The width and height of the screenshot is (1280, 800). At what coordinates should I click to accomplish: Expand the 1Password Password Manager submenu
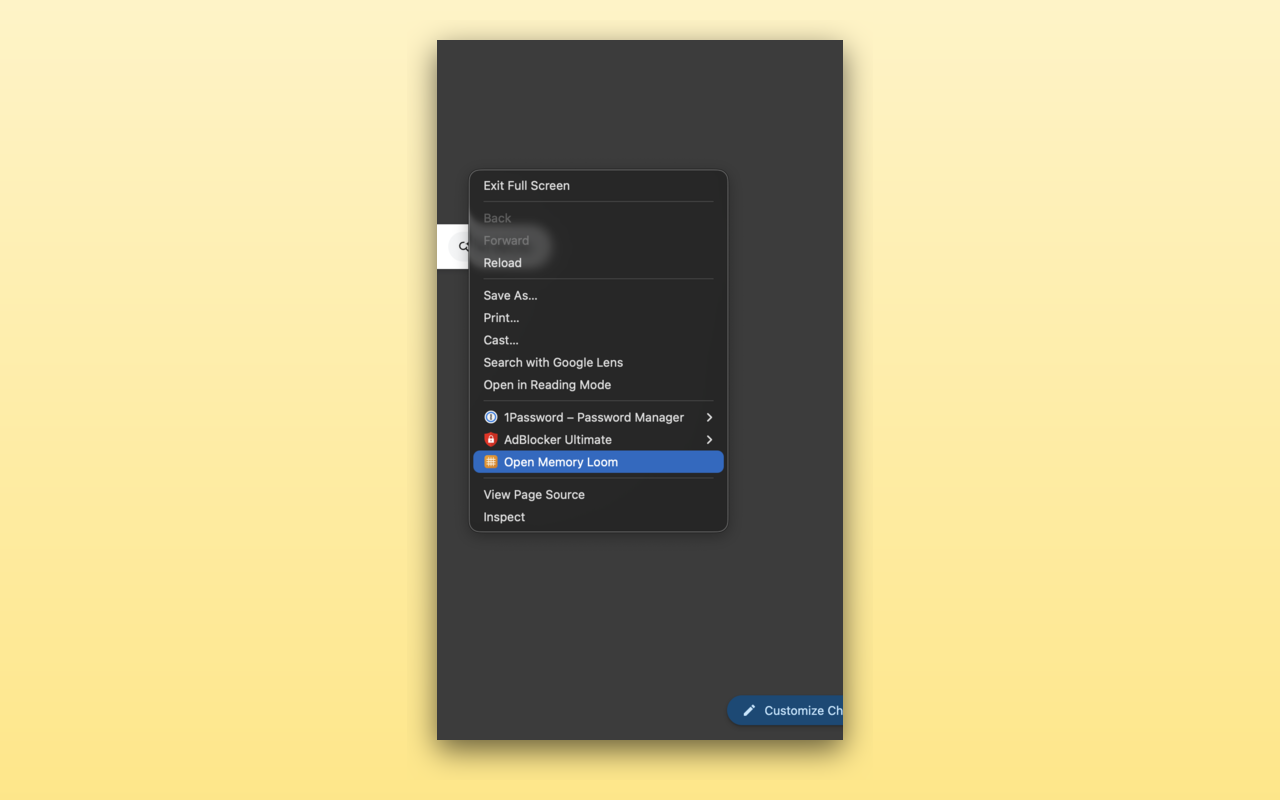coord(709,417)
